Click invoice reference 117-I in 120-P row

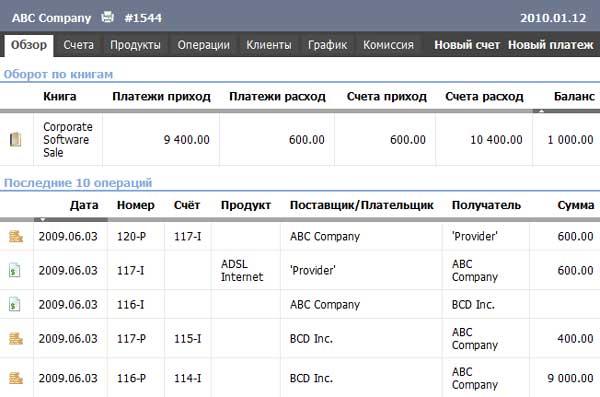click(x=188, y=236)
